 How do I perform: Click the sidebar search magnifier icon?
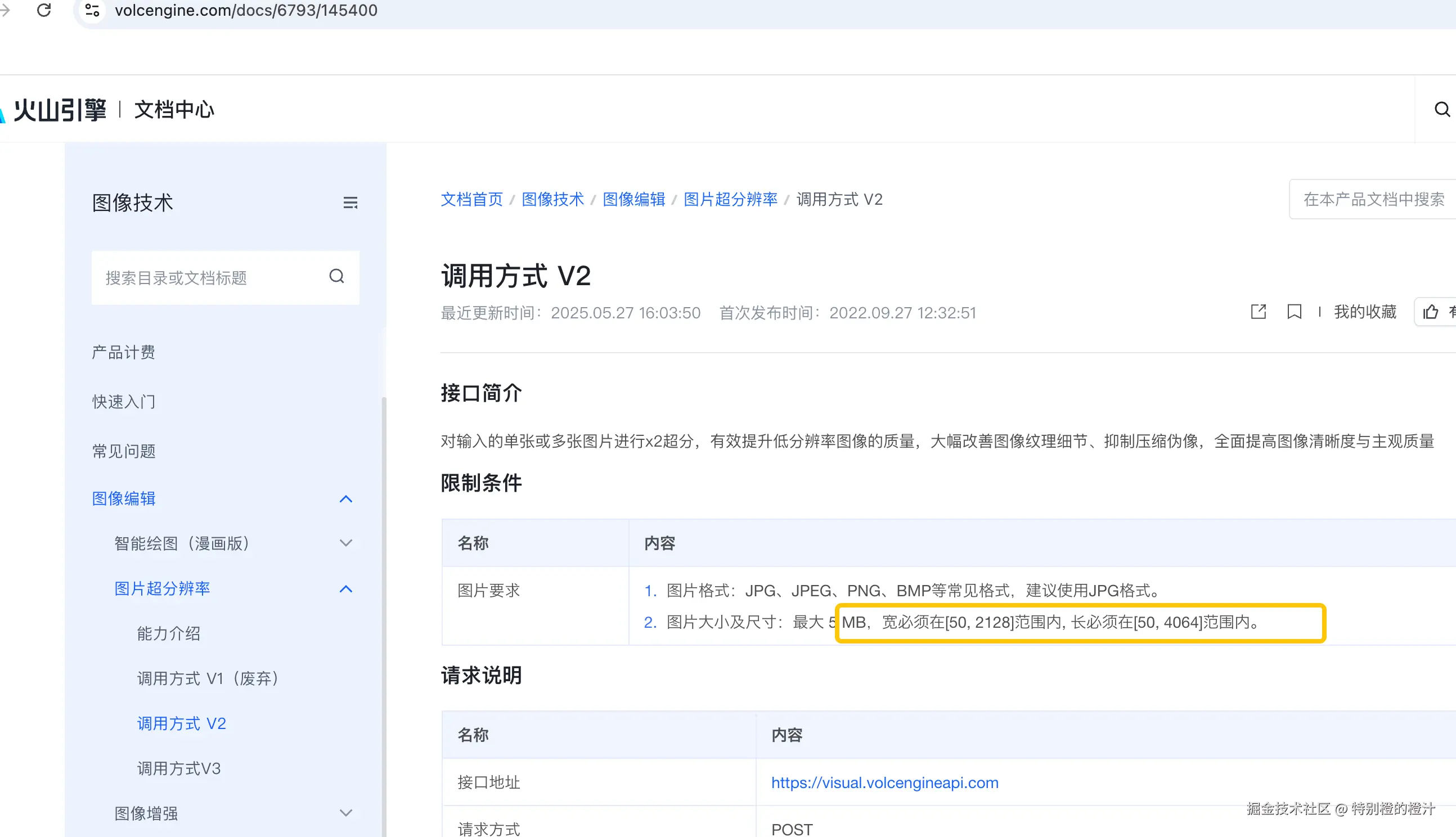tap(336, 277)
